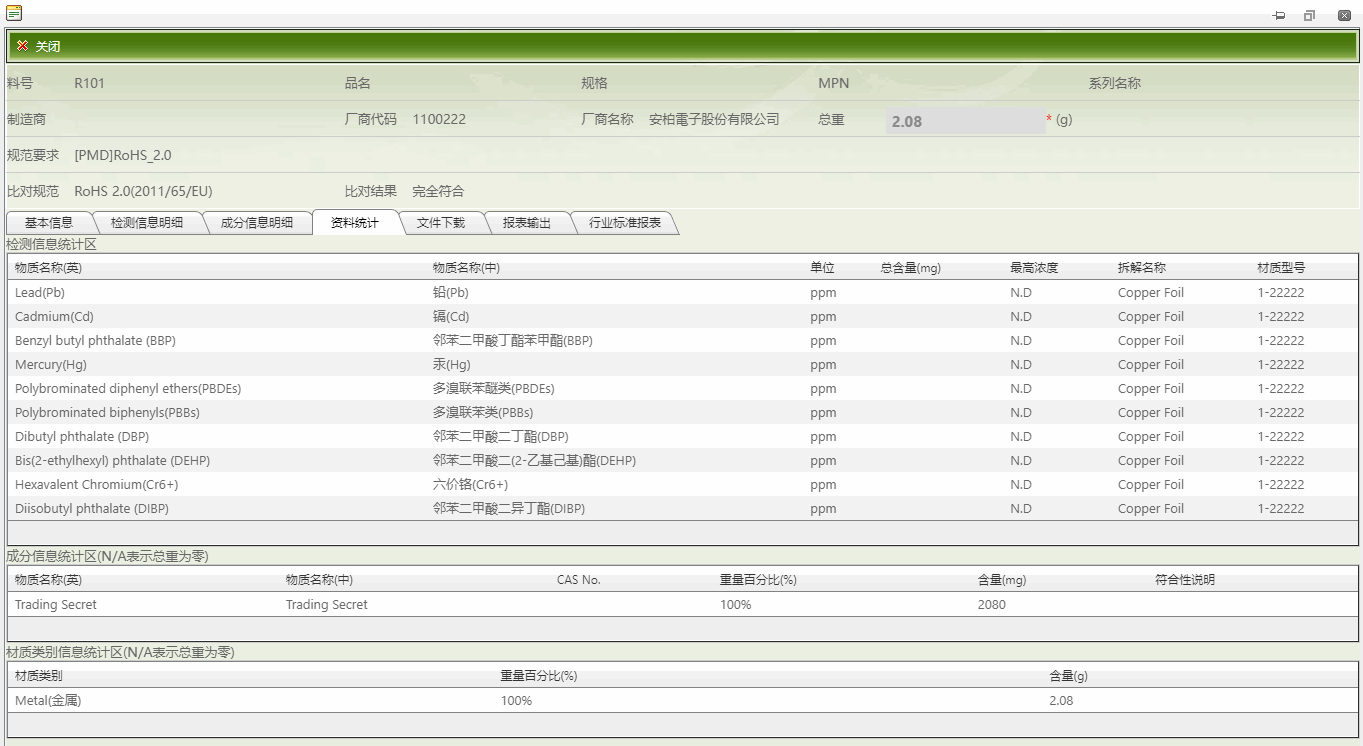
Task: Select the Metal(金属) row
Action: (682, 700)
